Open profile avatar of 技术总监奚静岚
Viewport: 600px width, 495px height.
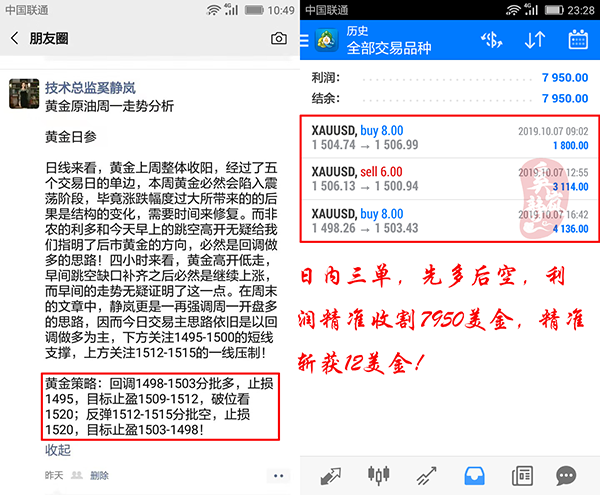[x=24, y=94]
